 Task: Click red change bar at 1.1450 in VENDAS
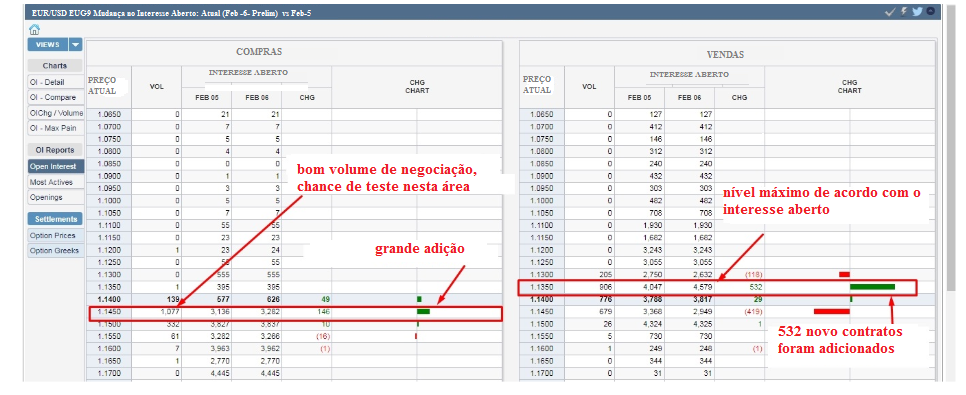click(x=832, y=311)
